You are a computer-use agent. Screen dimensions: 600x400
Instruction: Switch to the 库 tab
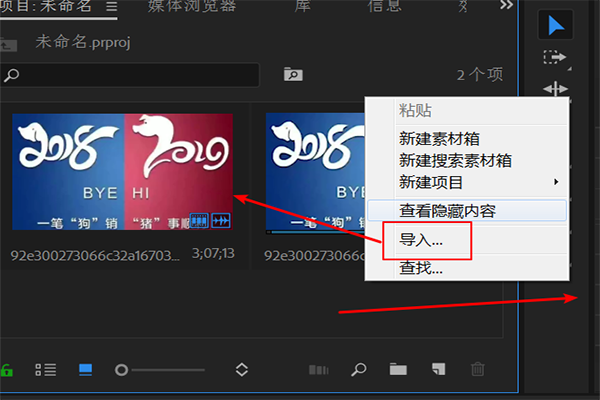[302, 6]
